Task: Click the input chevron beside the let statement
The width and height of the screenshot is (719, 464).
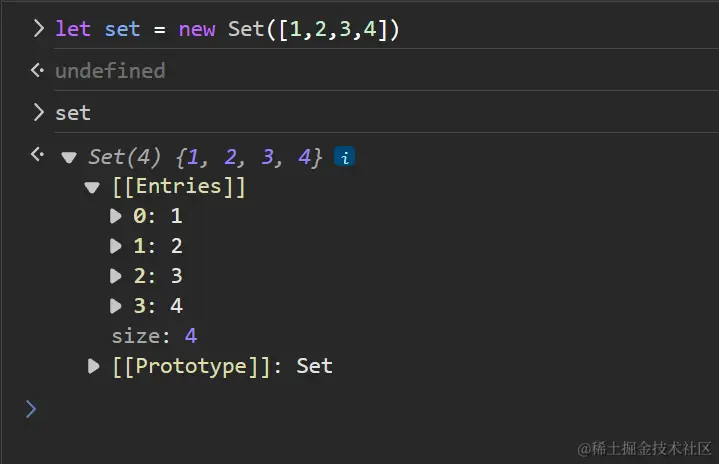Action: pos(38,28)
